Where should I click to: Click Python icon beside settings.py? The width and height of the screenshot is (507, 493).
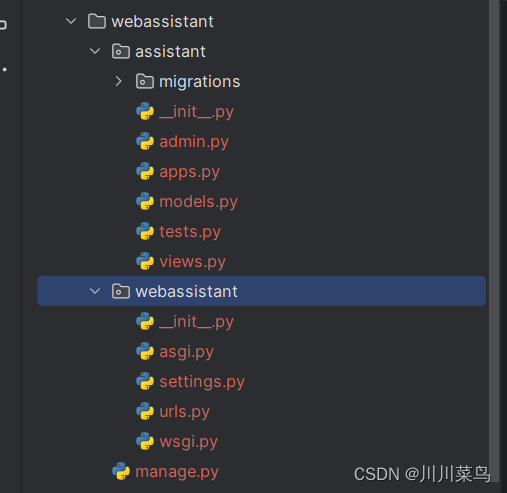click(145, 381)
